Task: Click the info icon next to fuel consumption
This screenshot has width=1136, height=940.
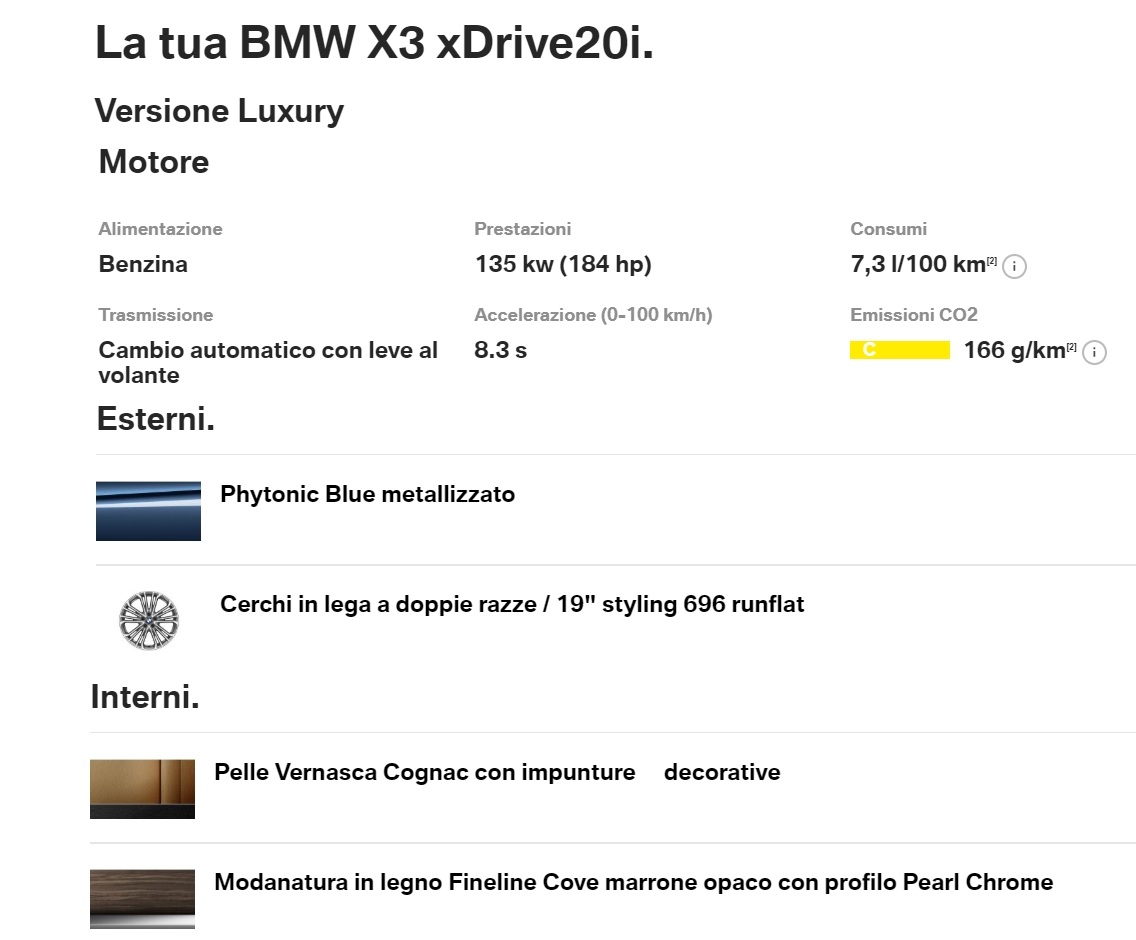Action: click(1015, 266)
